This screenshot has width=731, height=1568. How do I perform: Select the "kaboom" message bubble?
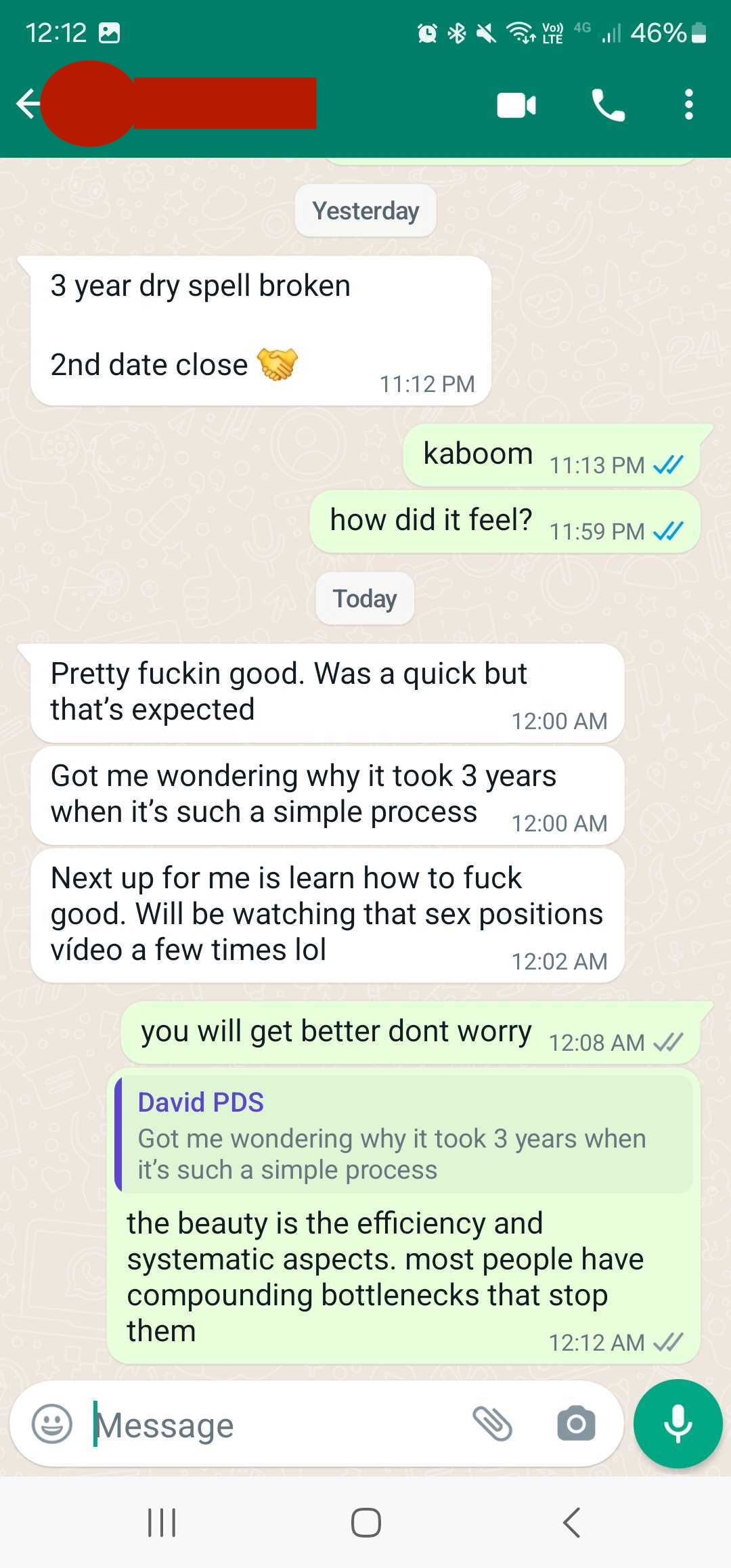pyautogui.click(x=552, y=455)
